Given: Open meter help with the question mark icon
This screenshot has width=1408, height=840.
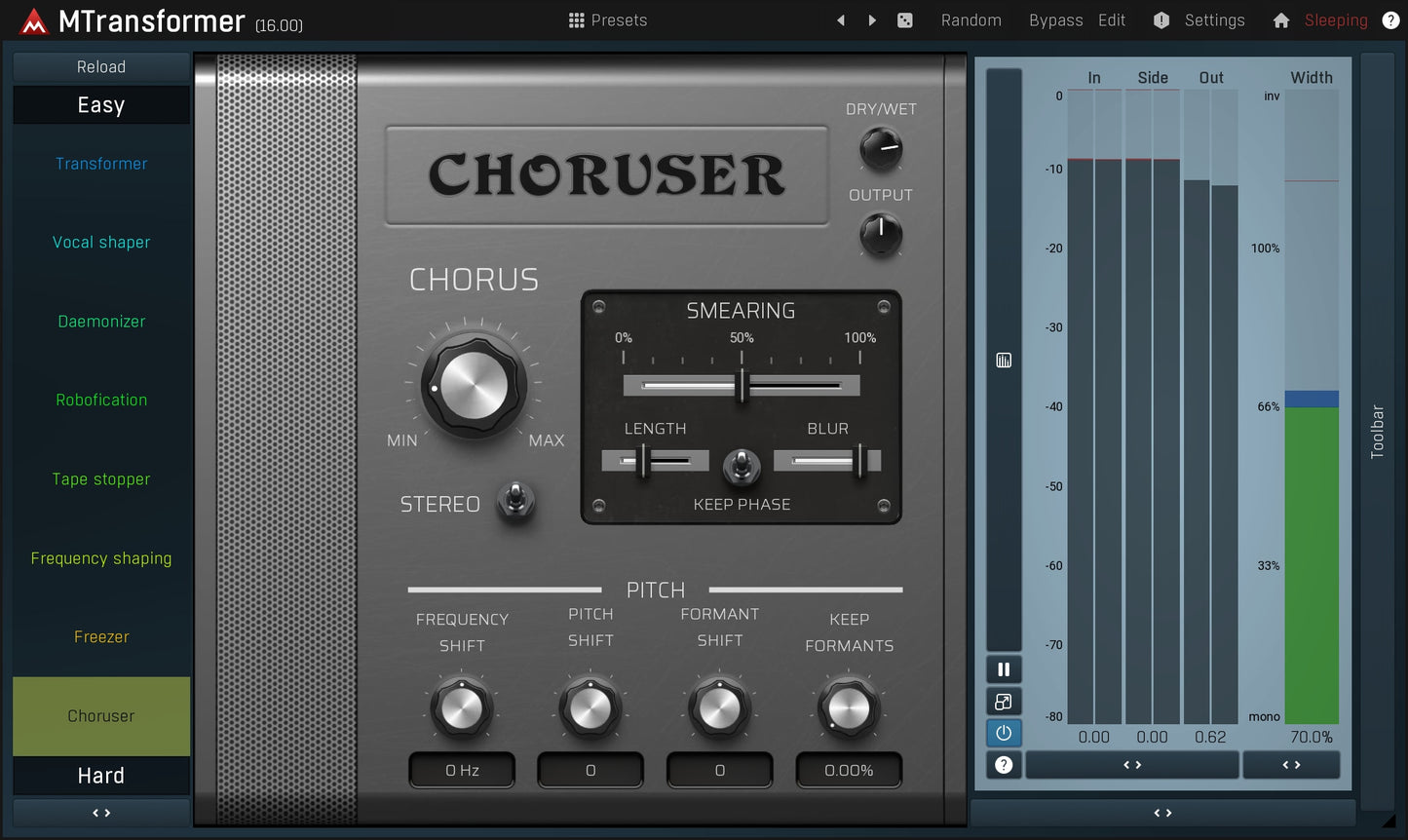Looking at the screenshot, I should click(1004, 765).
